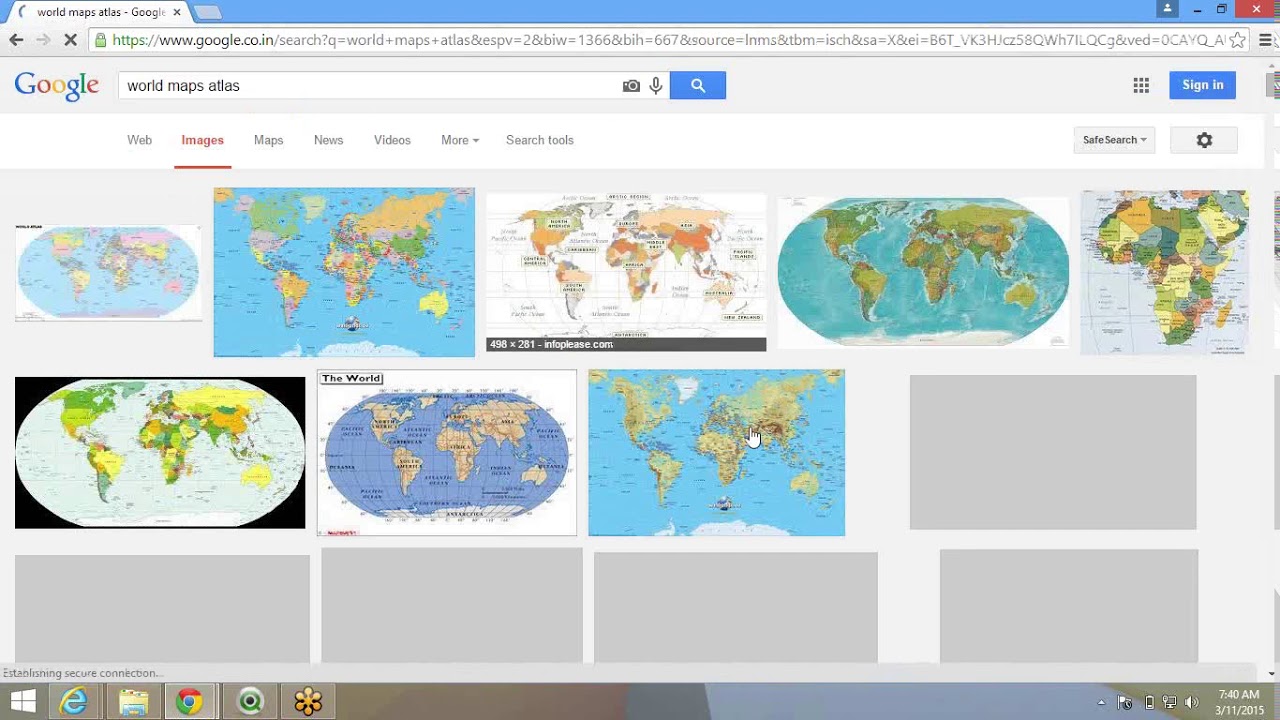Close the world maps atlas tab
The width and height of the screenshot is (1280, 720).
pos(177,12)
